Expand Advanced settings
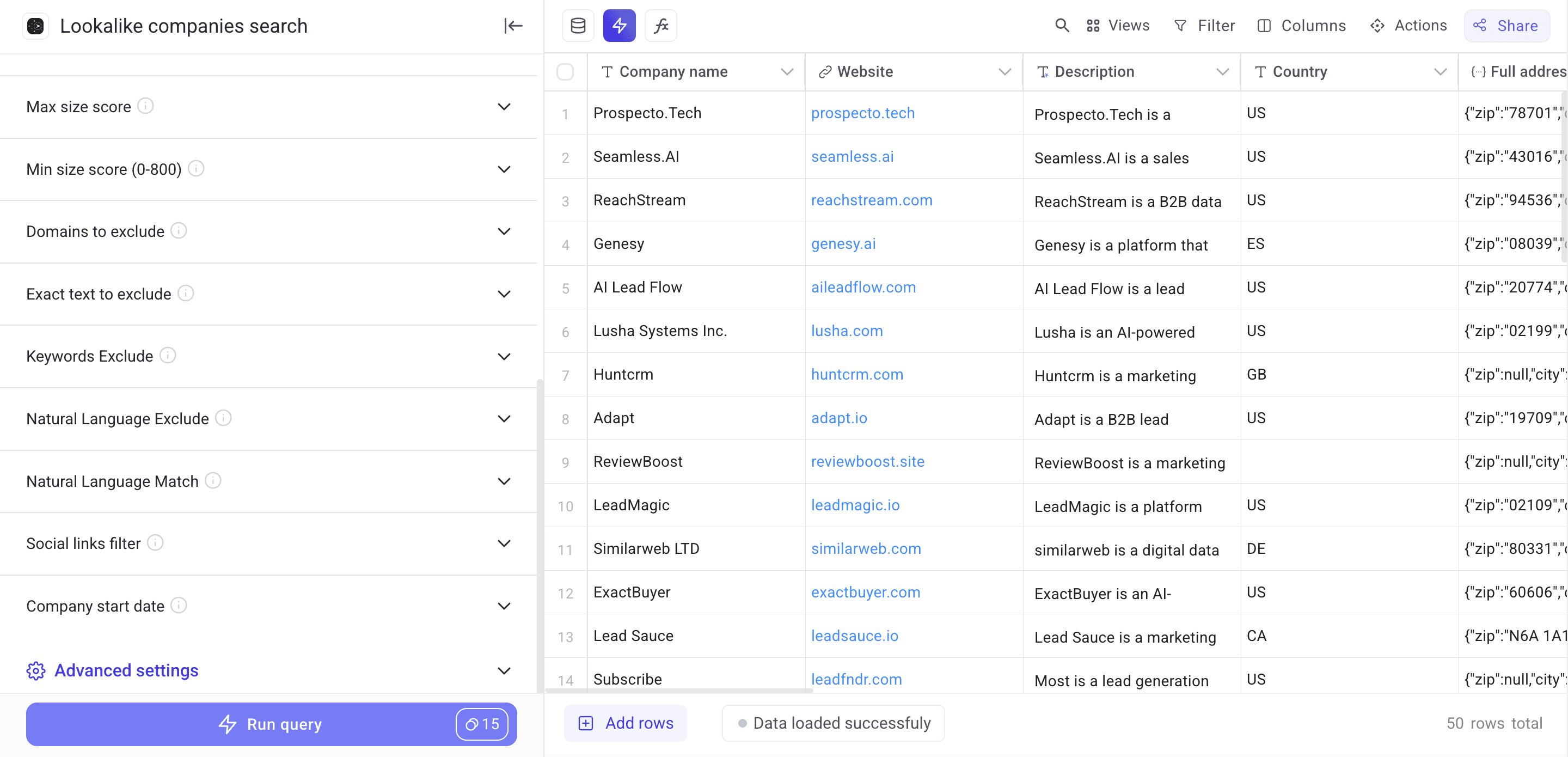The width and height of the screenshot is (1568, 757). [x=504, y=670]
